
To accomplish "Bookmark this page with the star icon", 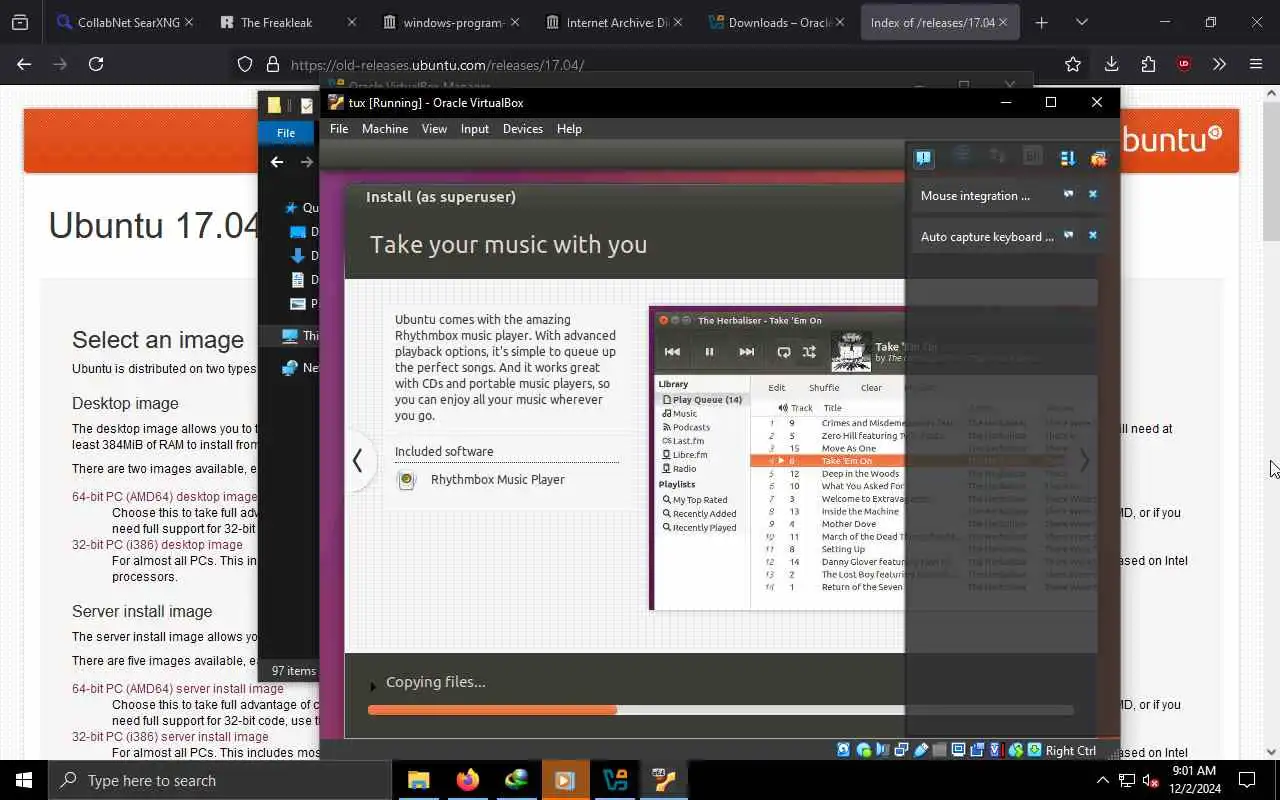I will pyautogui.click(x=1073, y=64).
